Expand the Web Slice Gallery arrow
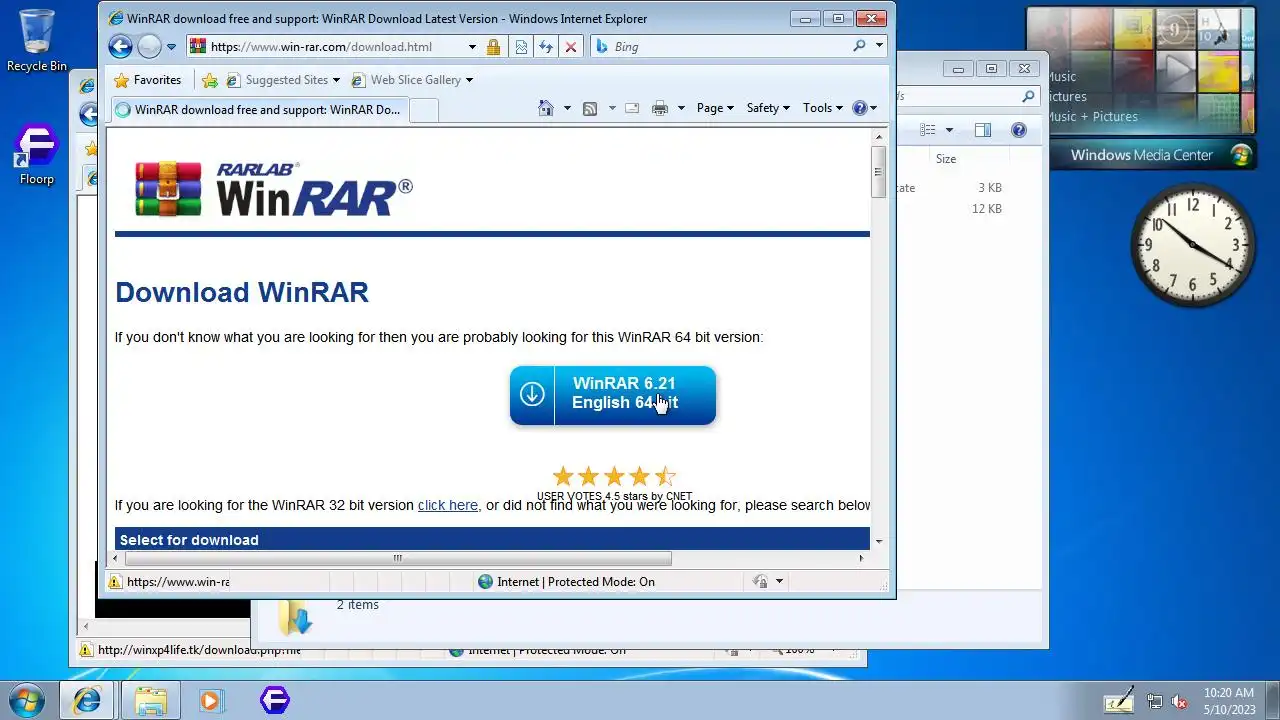1280x720 pixels. click(x=469, y=80)
